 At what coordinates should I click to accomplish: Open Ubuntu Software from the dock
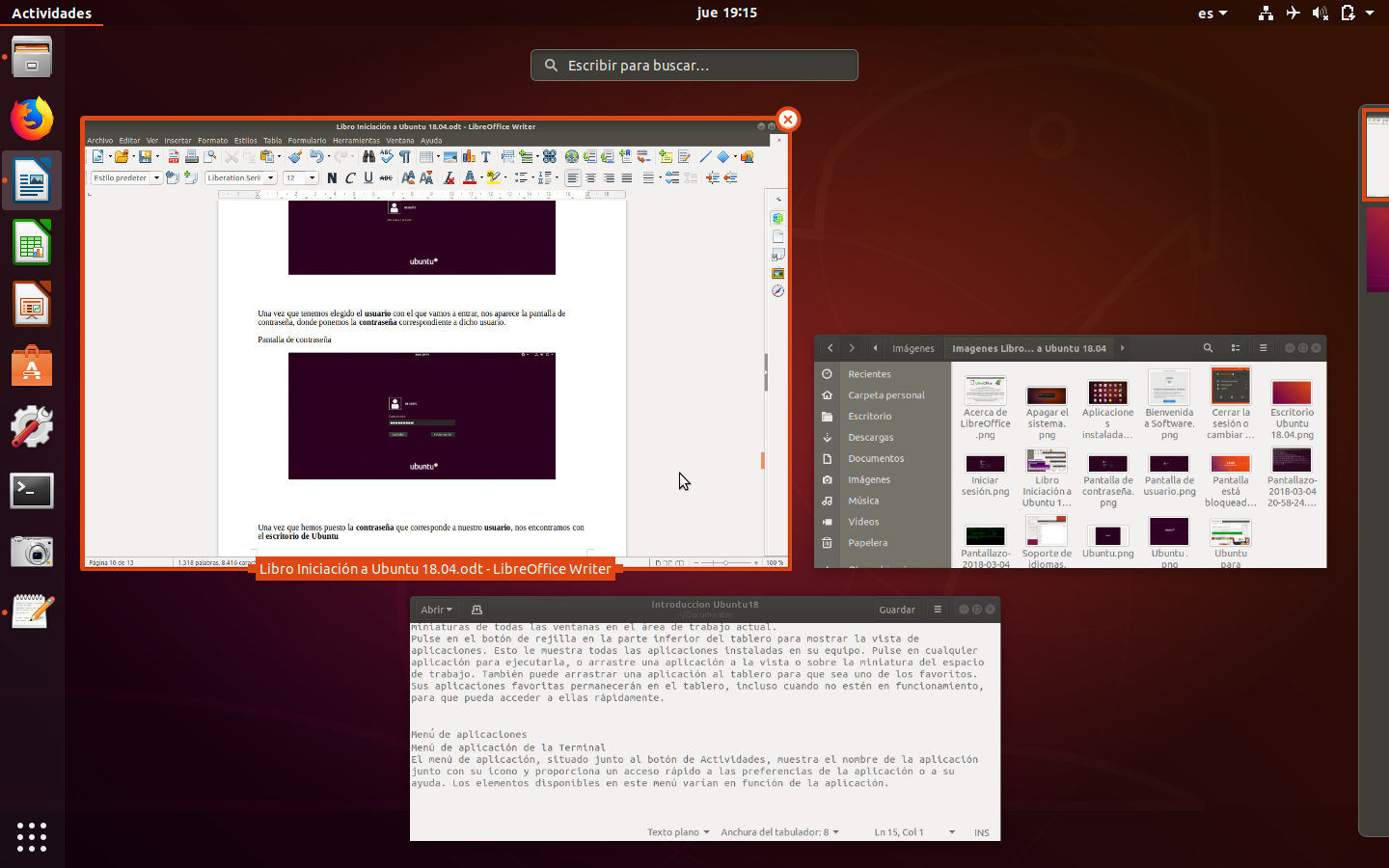[32, 366]
